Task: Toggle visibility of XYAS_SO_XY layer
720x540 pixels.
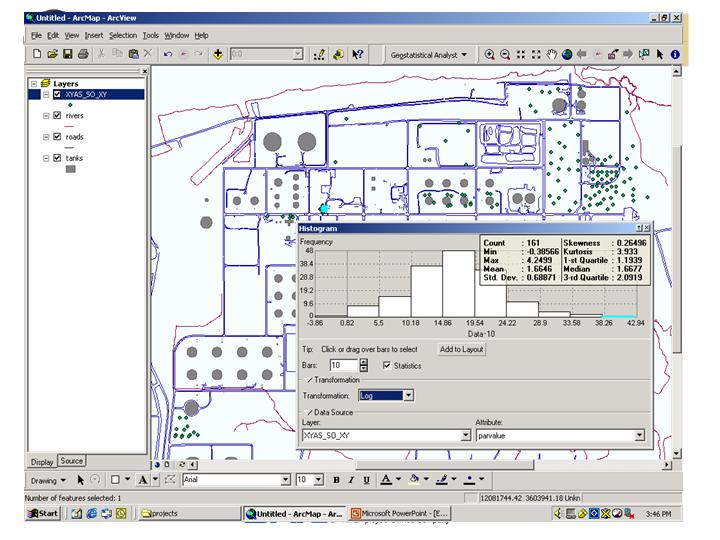Action: (57, 94)
